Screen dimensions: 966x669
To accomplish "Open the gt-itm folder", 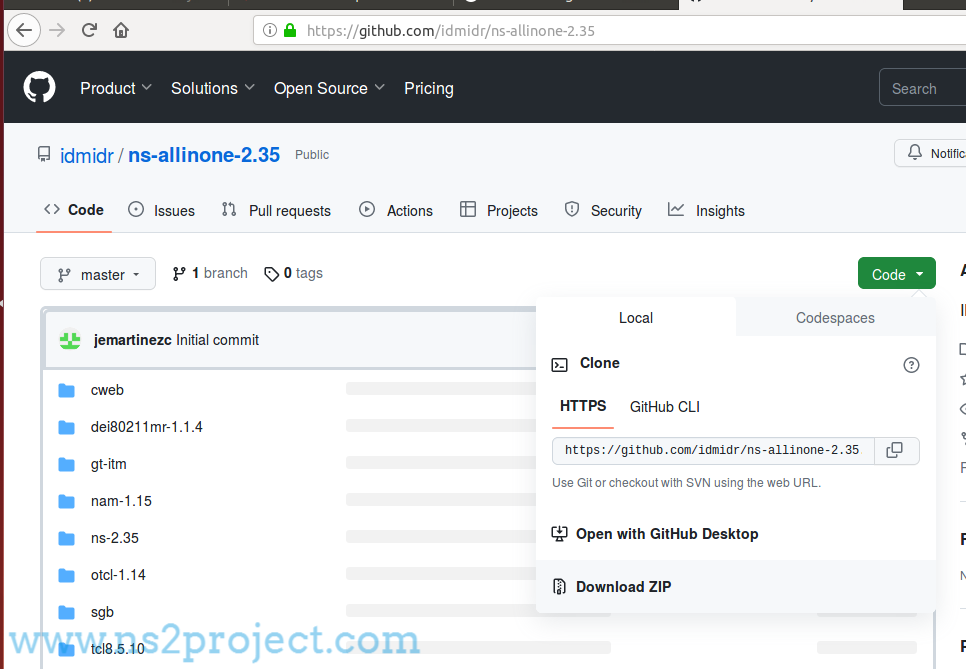I will (108, 464).
